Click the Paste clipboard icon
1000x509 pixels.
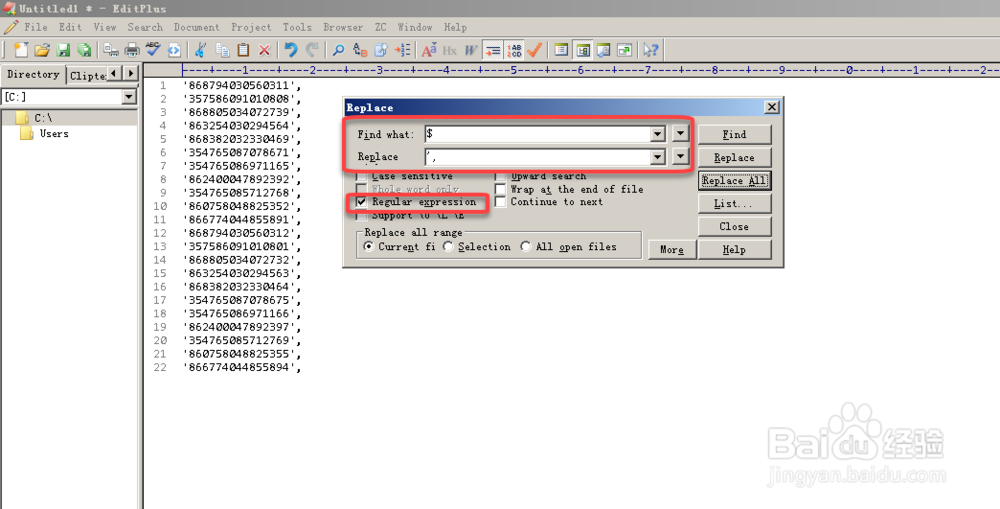(x=243, y=50)
